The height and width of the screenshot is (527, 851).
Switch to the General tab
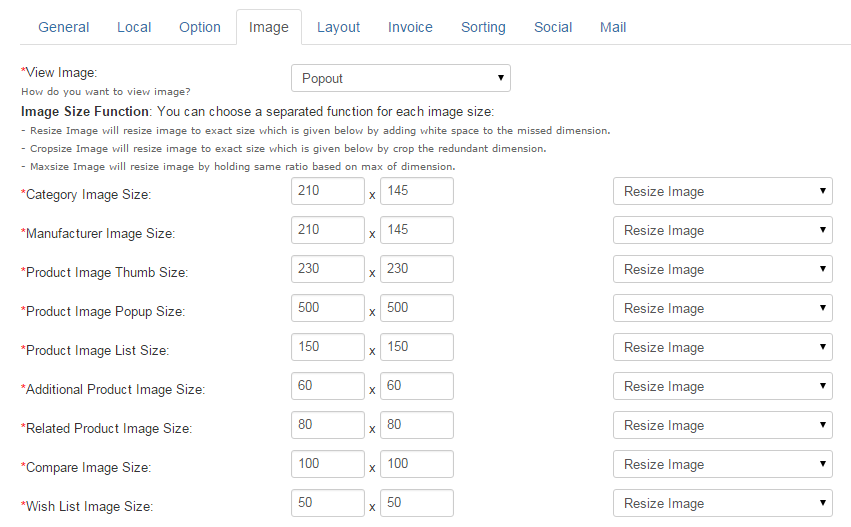coord(63,27)
